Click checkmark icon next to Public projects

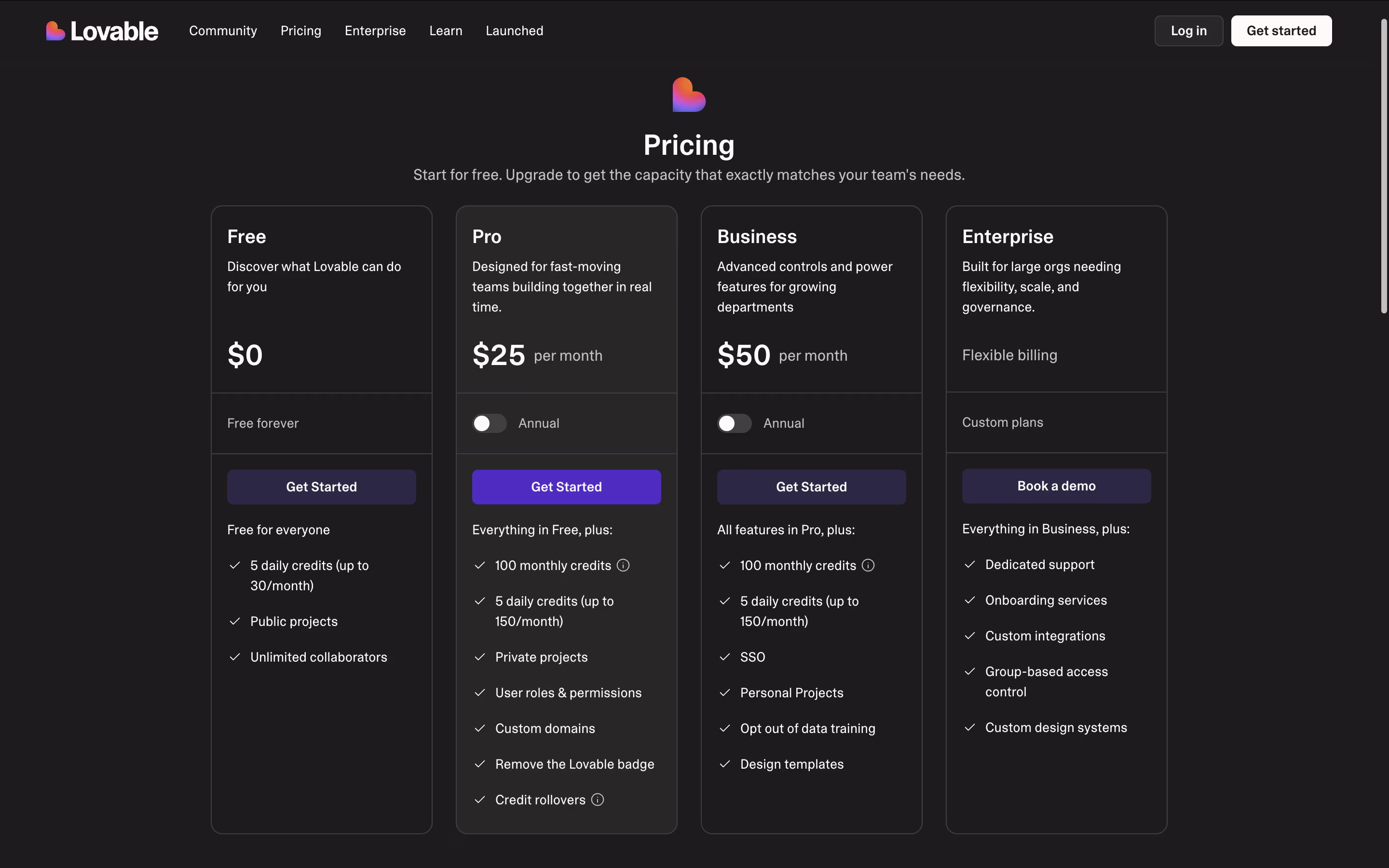pos(235,621)
